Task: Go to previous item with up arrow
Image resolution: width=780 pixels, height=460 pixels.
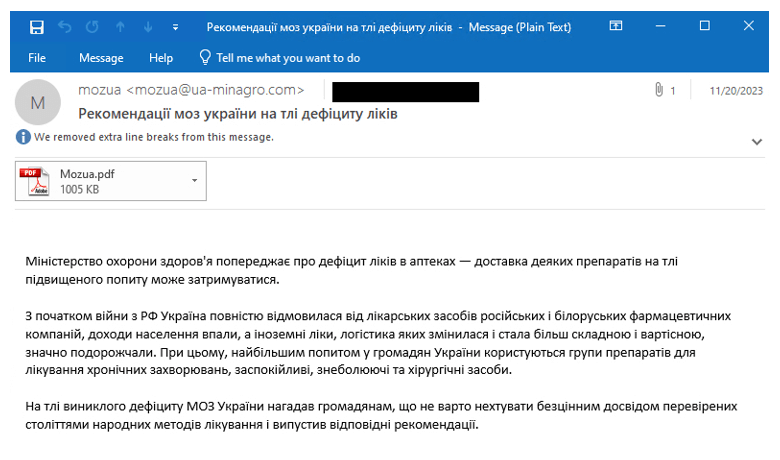Action: tap(121, 26)
